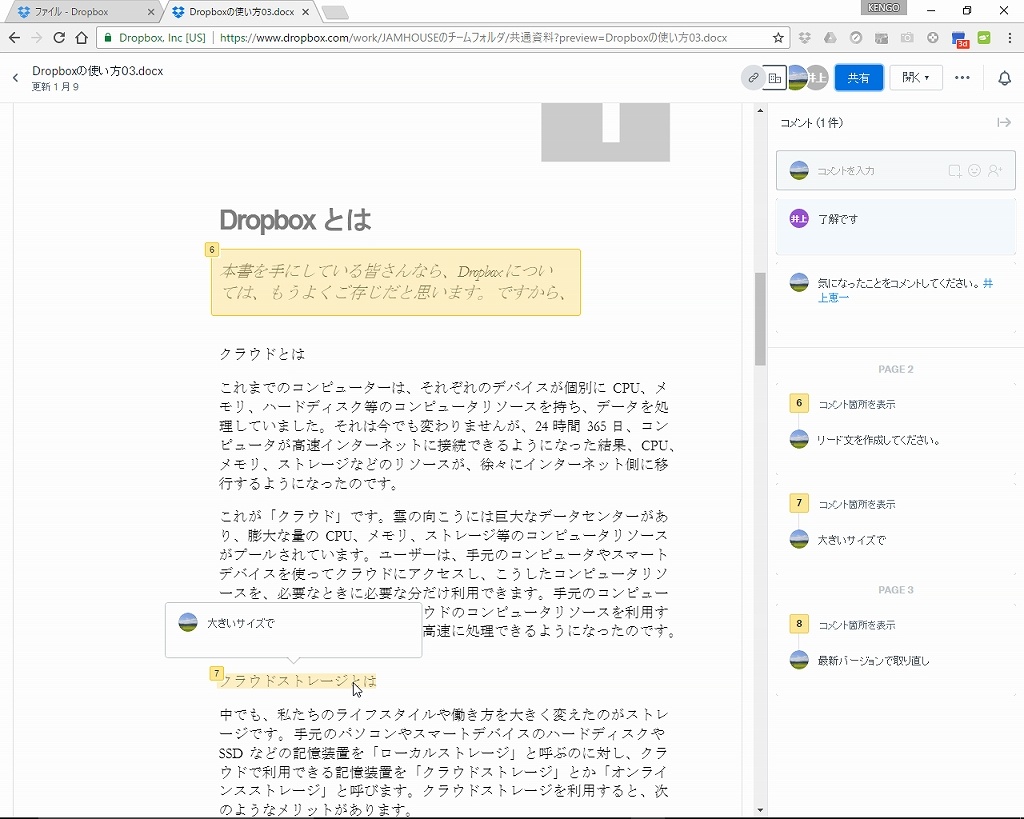The height and width of the screenshot is (819, 1024).
Task: Click the file name Dropboxの使い方03.docx in the header
Action: (x=98, y=71)
